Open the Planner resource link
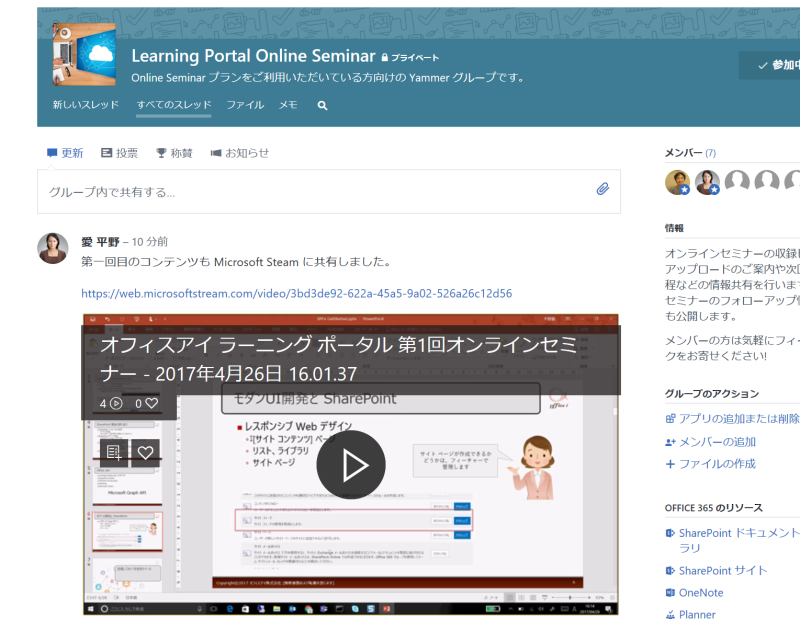Viewport: 800px width, 619px height. point(690,614)
